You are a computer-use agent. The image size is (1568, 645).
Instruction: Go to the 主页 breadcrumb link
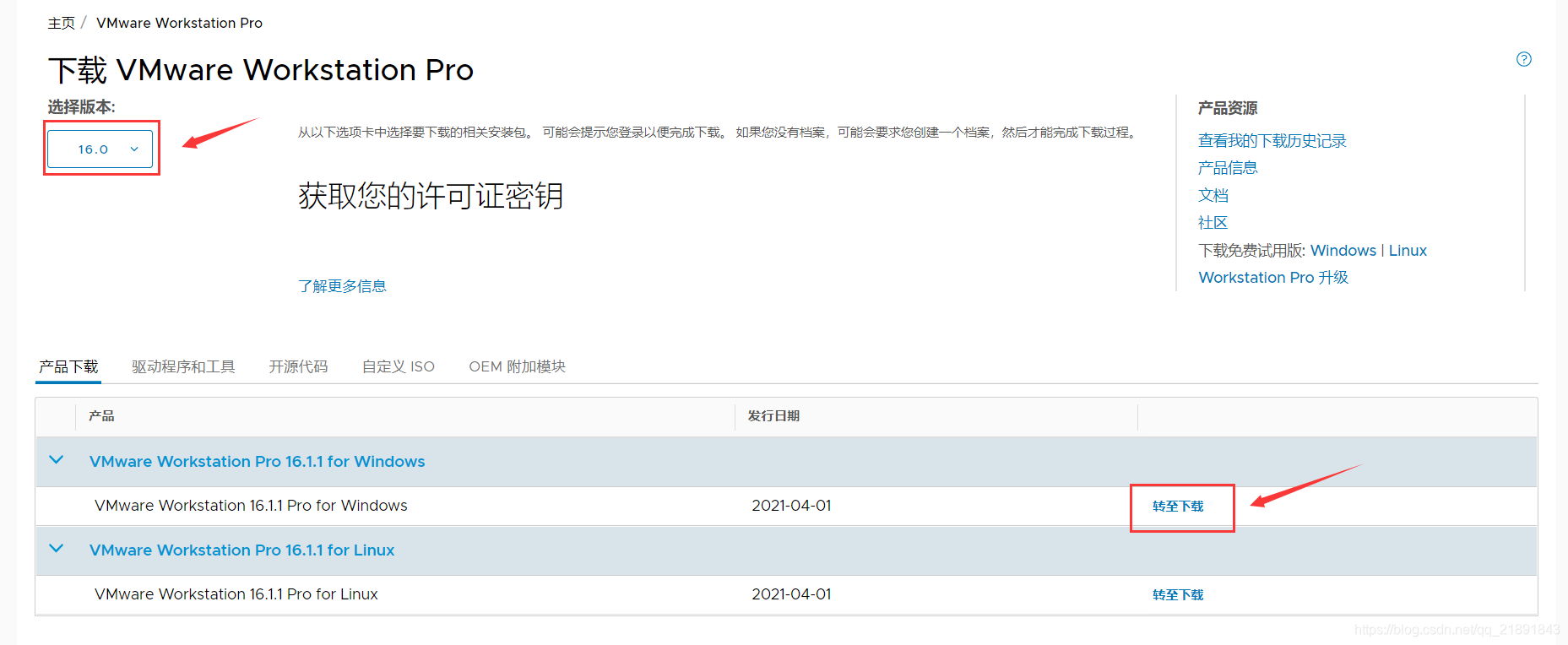point(61,23)
